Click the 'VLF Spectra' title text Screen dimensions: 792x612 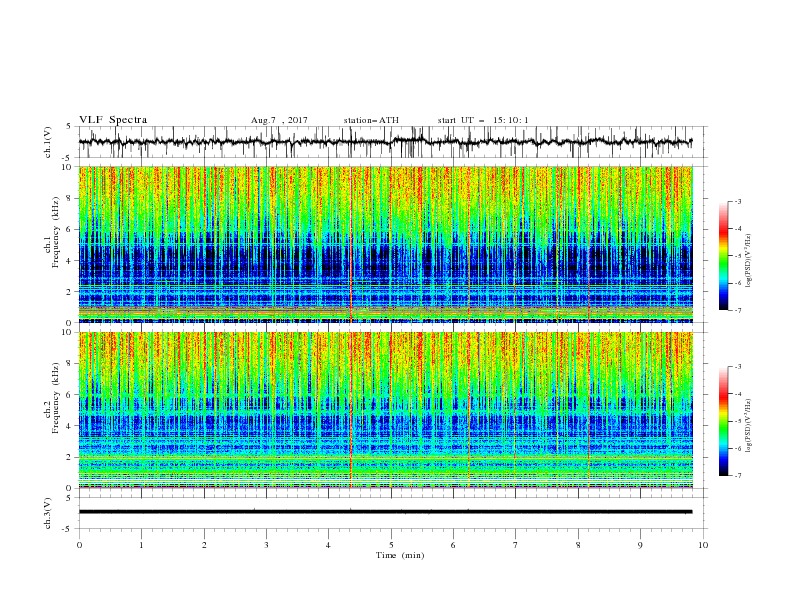(113, 120)
